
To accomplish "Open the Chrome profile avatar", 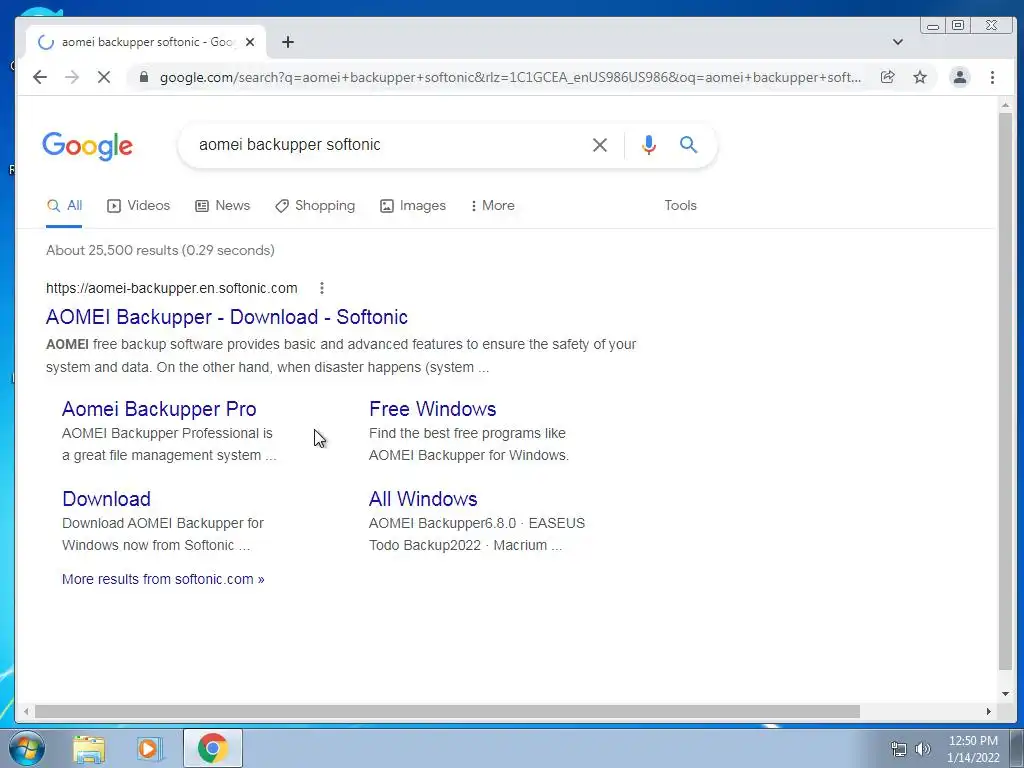I will (x=959, y=77).
